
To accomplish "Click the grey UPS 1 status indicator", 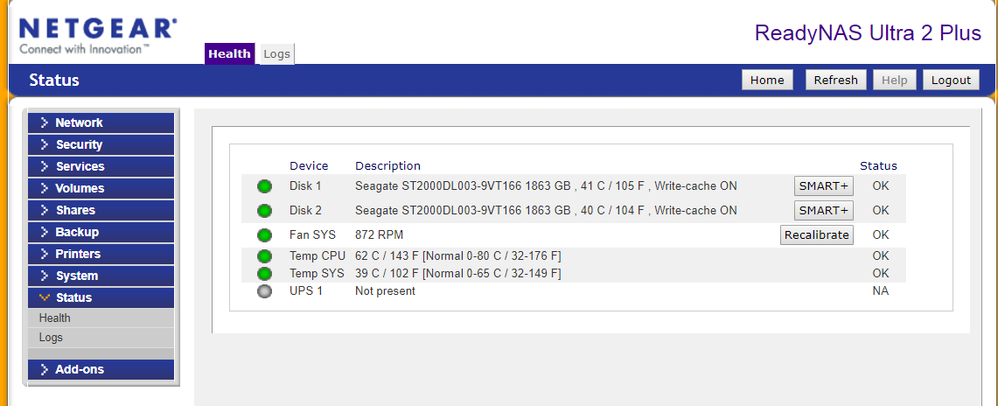I will pyautogui.click(x=265, y=291).
